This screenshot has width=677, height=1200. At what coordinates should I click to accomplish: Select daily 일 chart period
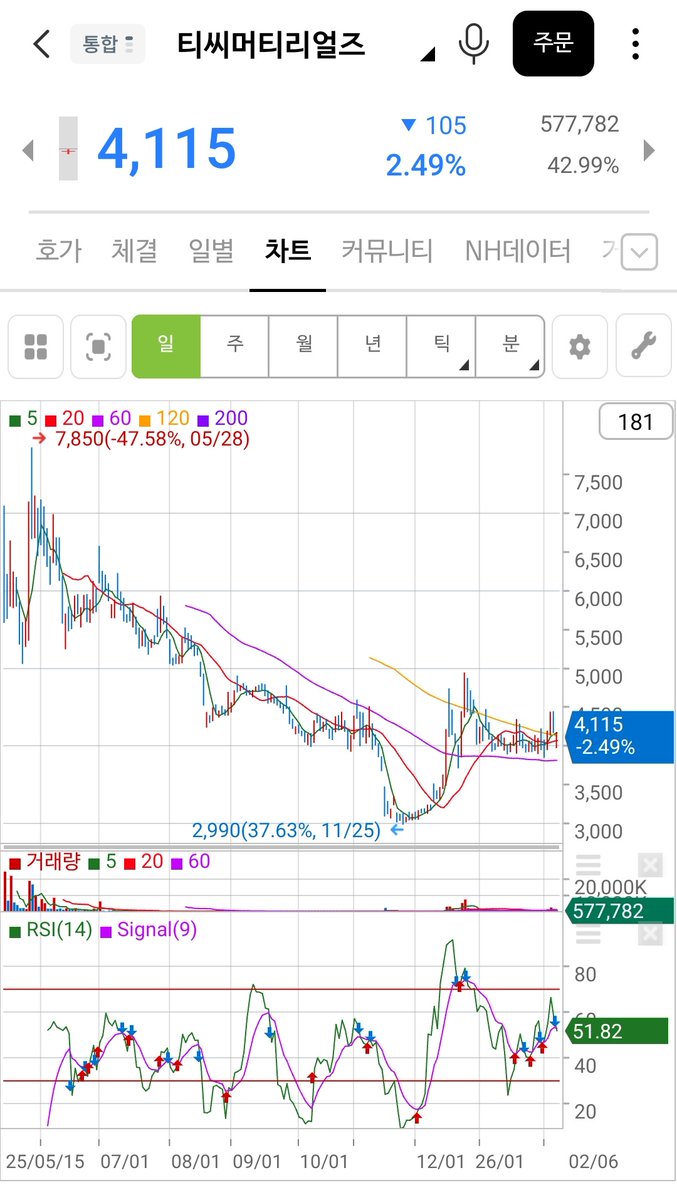coord(166,346)
